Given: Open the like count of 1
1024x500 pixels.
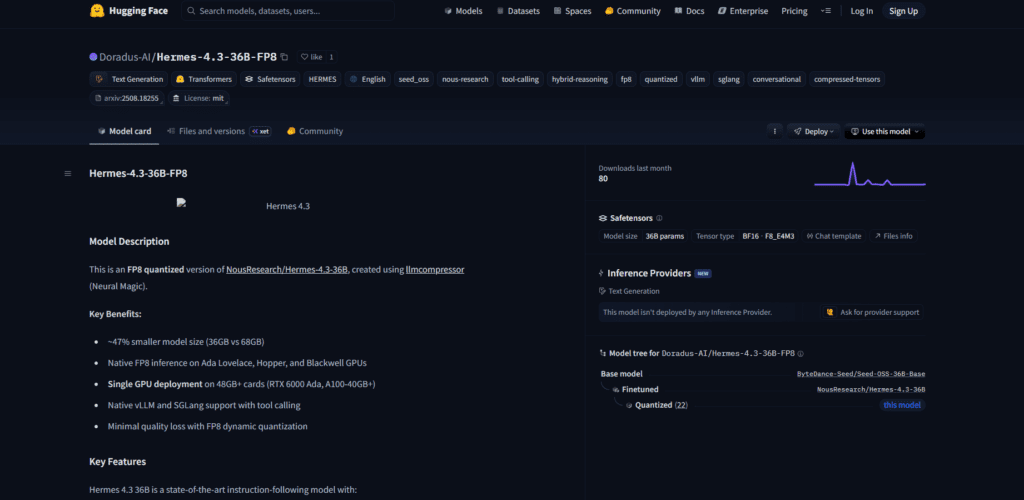Looking at the screenshot, I should point(331,57).
